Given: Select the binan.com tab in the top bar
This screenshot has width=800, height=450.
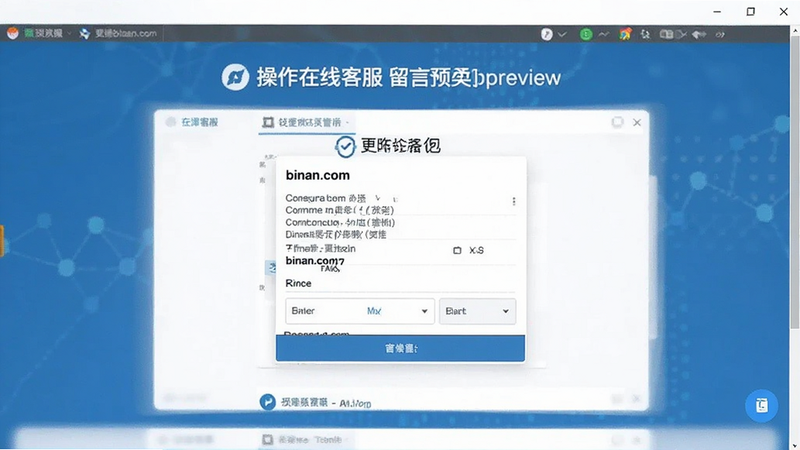Looking at the screenshot, I should click(126, 33).
